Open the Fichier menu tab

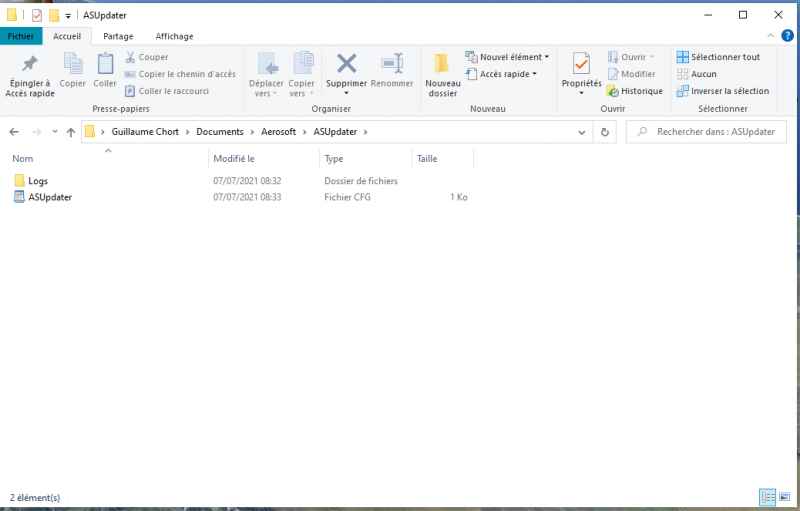(21, 36)
